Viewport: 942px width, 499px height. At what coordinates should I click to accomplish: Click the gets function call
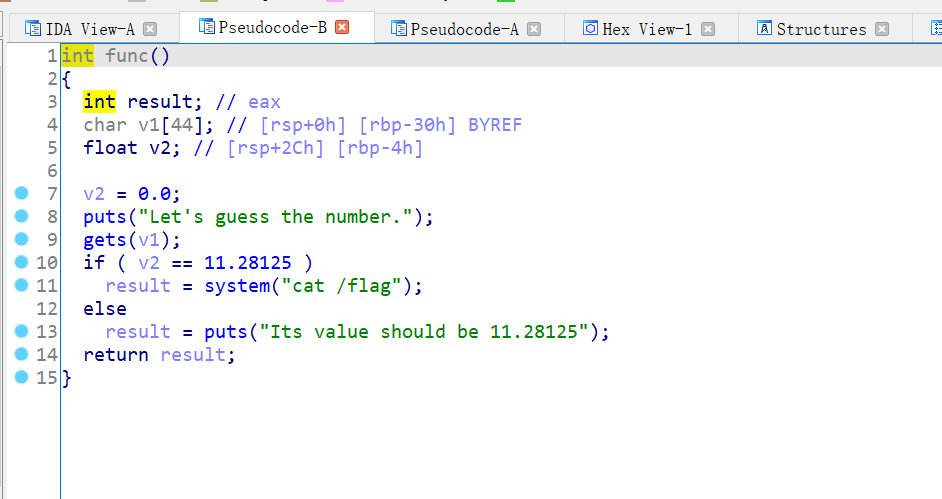coord(105,240)
